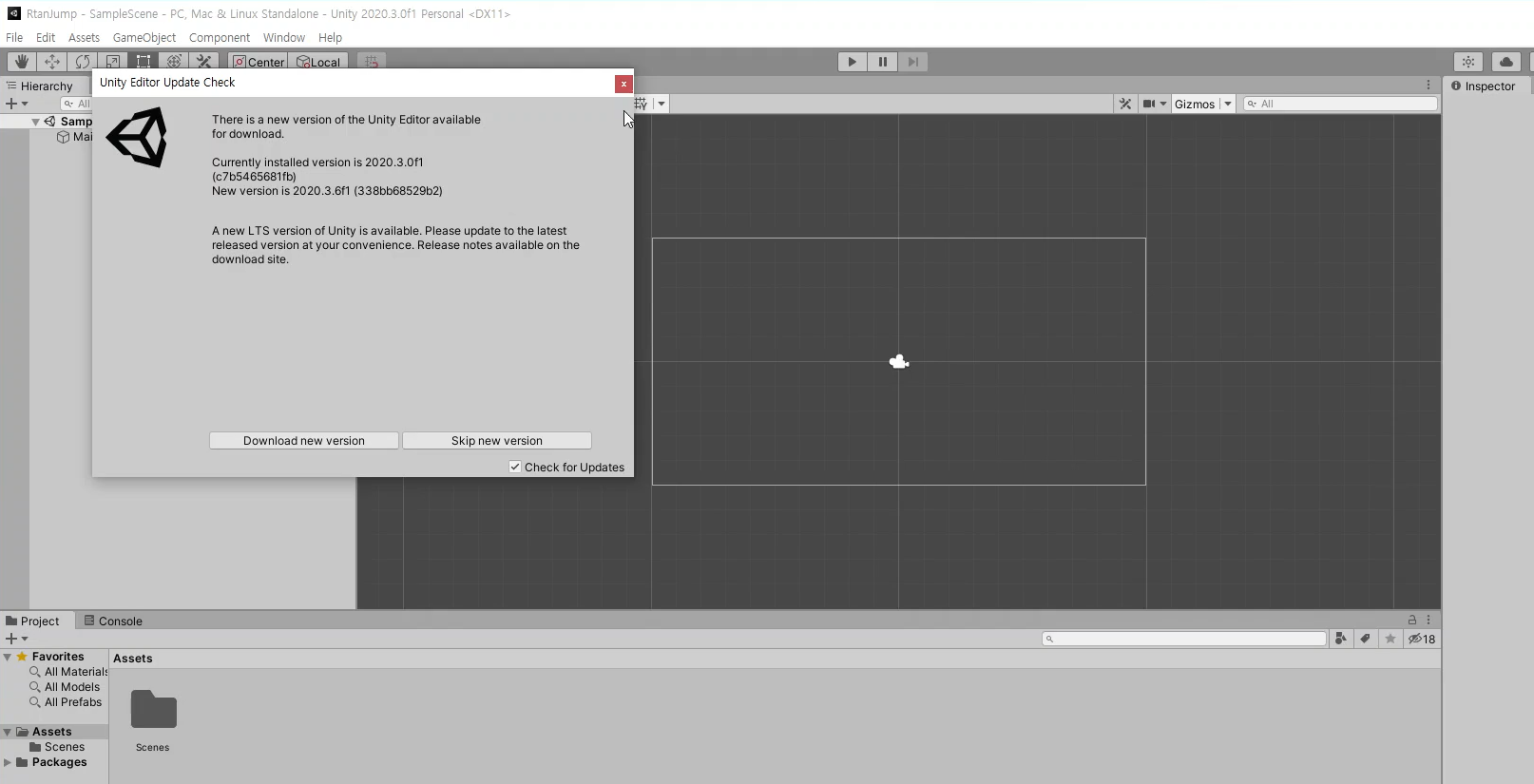Viewport: 1534px width, 784px height.
Task: Open Project panel more options menu
Action: click(x=1428, y=620)
